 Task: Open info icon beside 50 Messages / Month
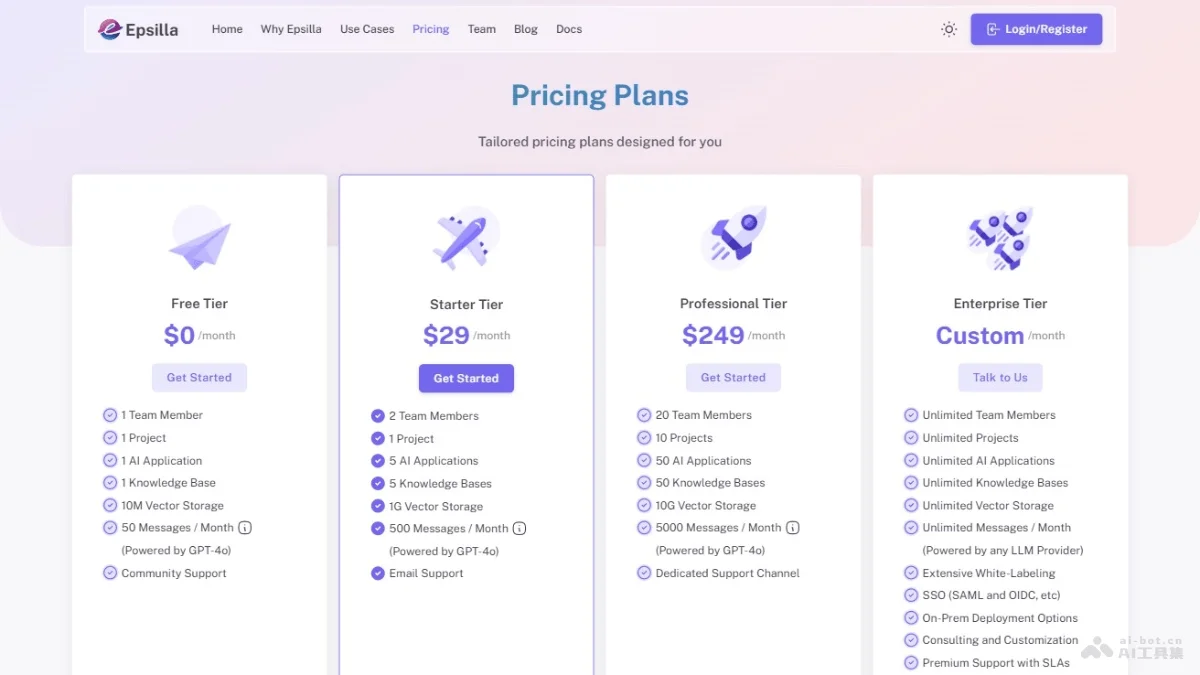(245, 528)
